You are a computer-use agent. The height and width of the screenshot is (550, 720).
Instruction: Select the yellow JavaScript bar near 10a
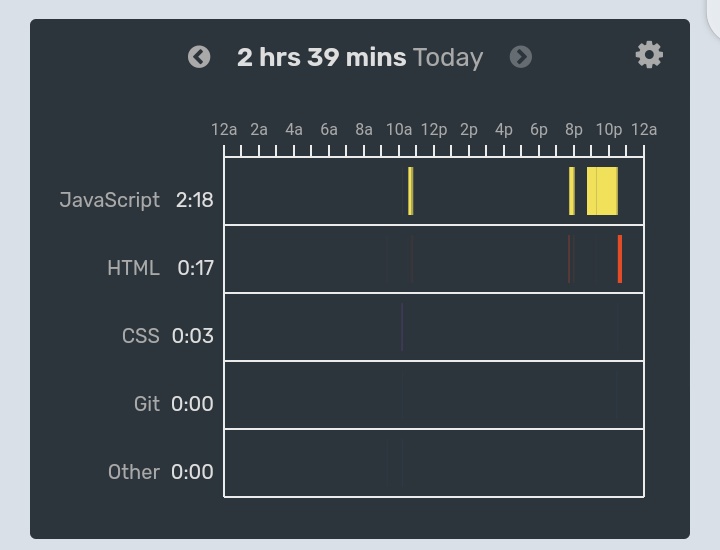click(x=411, y=191)
